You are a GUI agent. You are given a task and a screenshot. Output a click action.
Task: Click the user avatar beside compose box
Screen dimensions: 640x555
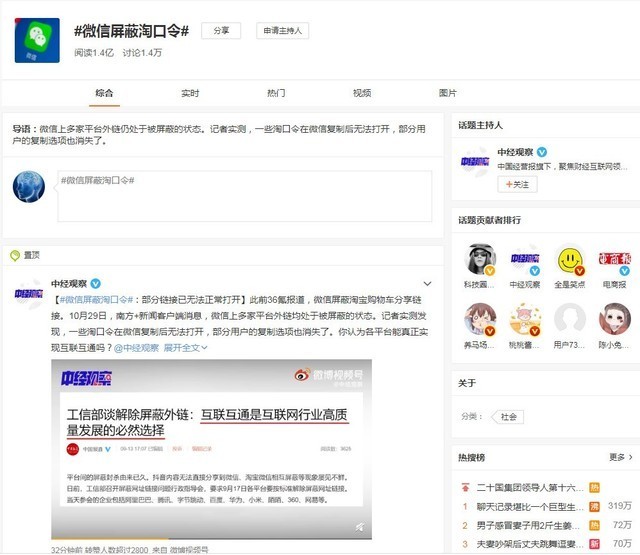coord(29,186)
